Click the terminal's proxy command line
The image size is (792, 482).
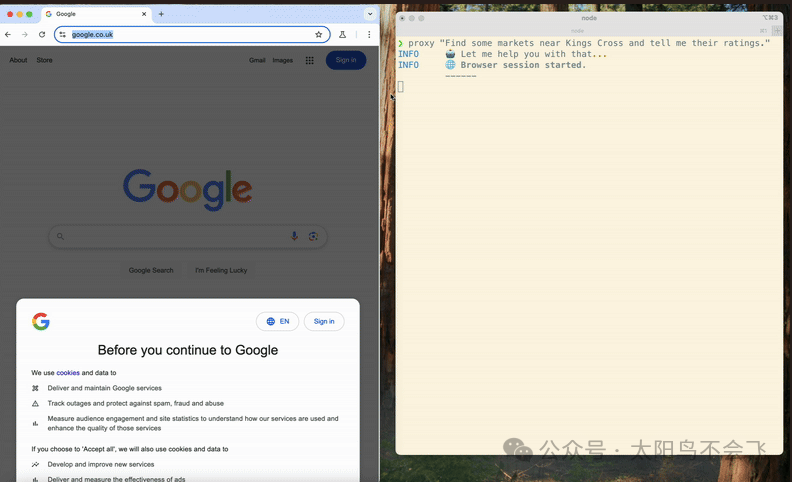pos(584,43)
